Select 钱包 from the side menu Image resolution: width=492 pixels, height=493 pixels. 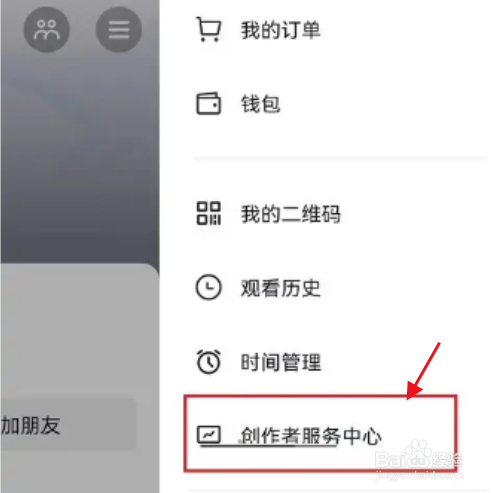260,104
